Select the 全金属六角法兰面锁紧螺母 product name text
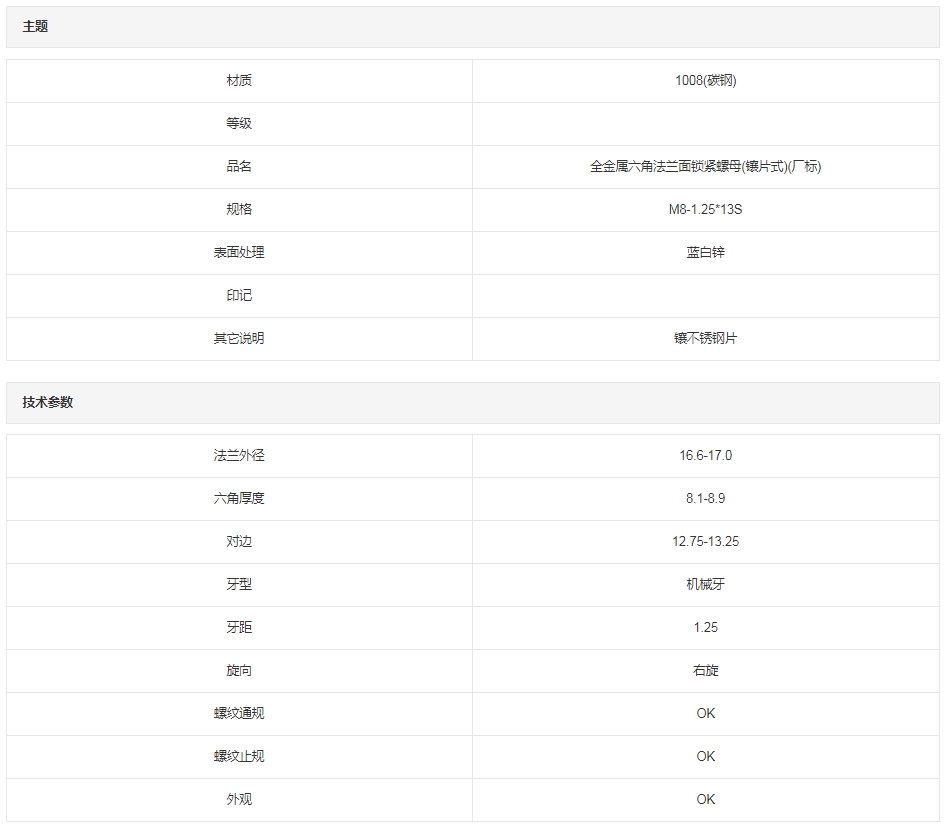Screen dimensions: 947x827 (705, 167)
